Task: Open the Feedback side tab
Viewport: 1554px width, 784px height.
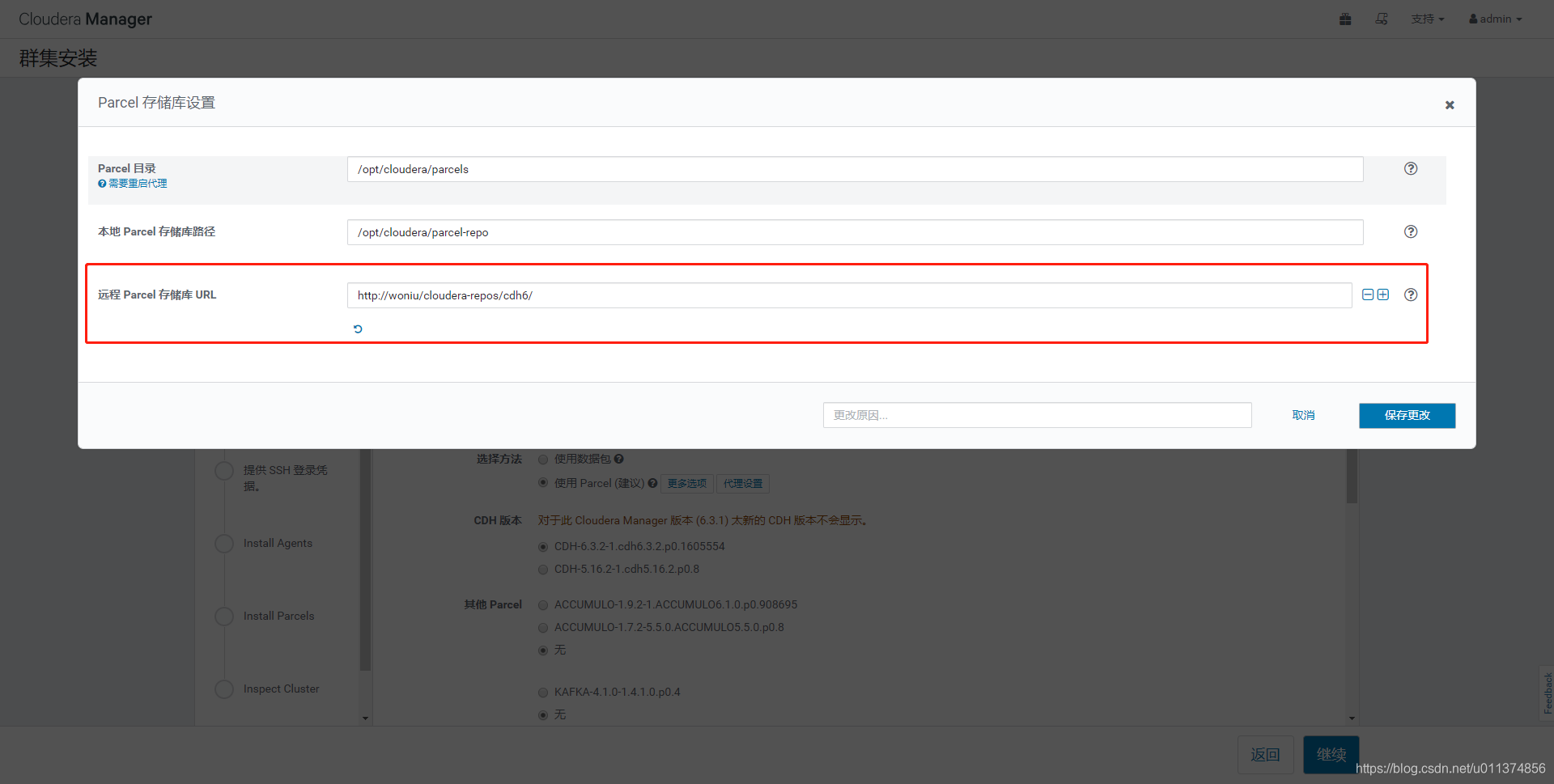Action: coord(1547,693)
